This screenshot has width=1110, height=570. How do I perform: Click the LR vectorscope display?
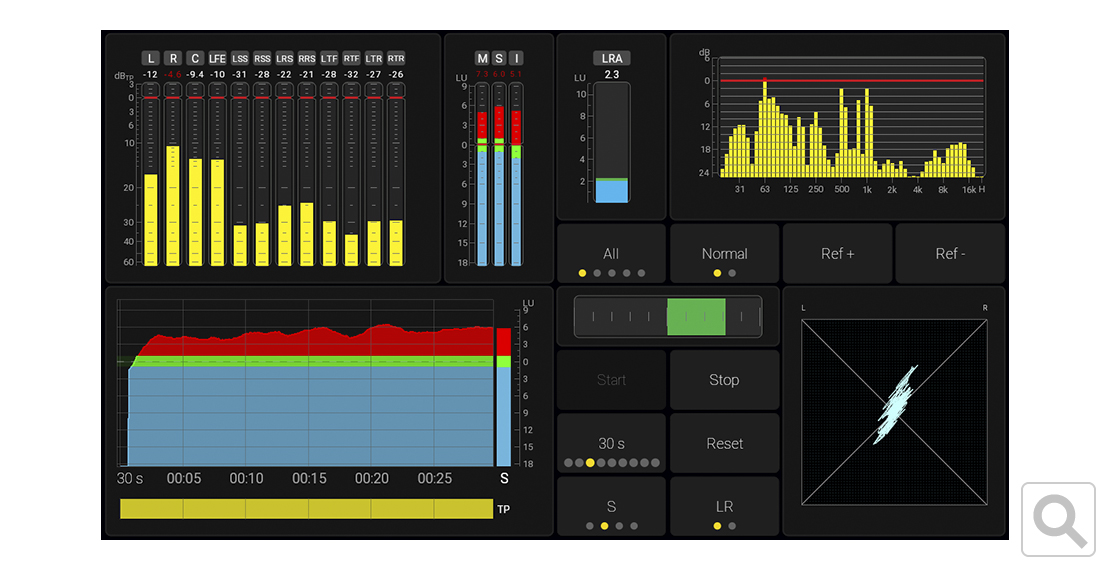pos(894,412)
